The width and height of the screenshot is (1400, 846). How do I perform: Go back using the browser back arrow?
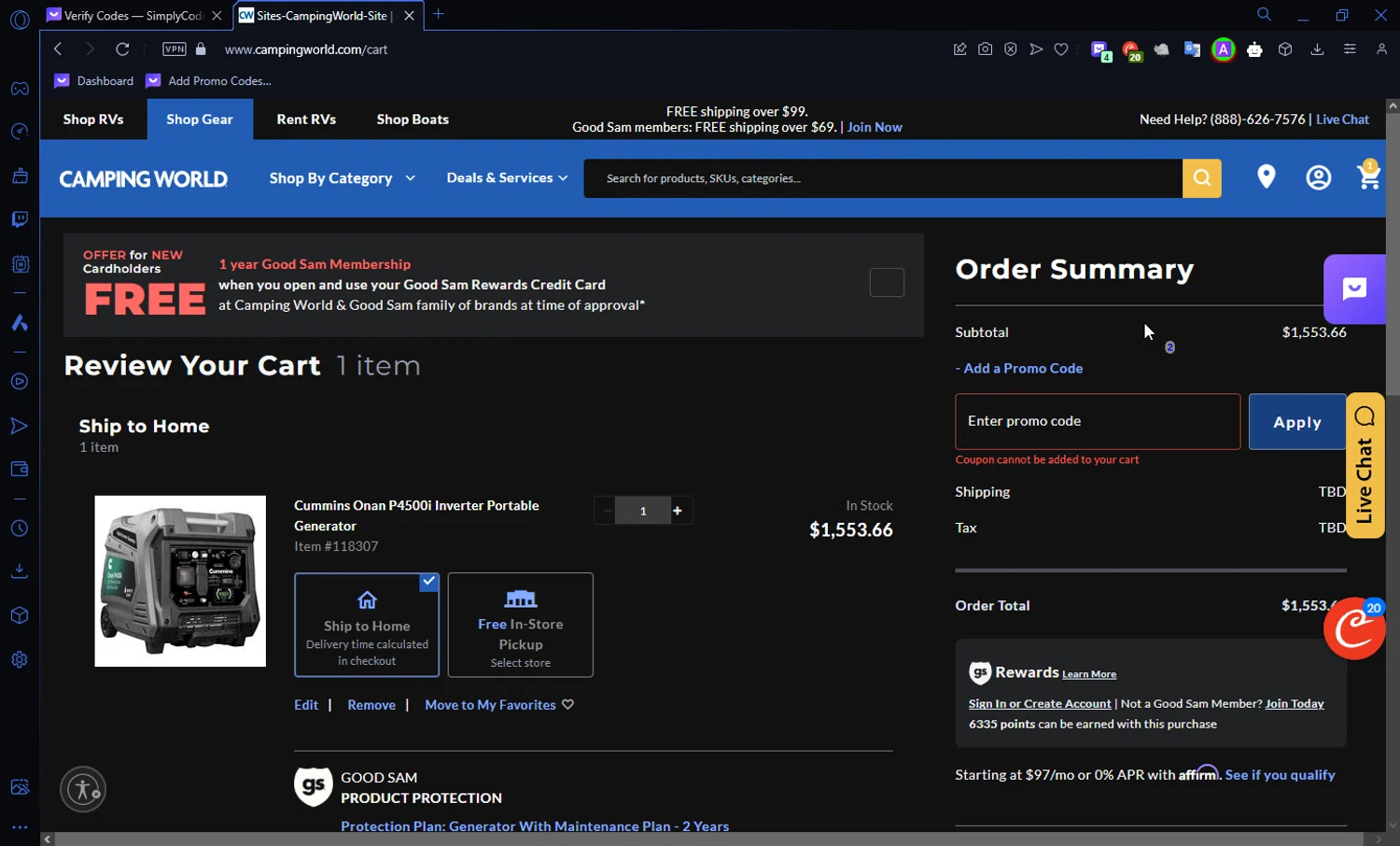[x=58, y=49]
